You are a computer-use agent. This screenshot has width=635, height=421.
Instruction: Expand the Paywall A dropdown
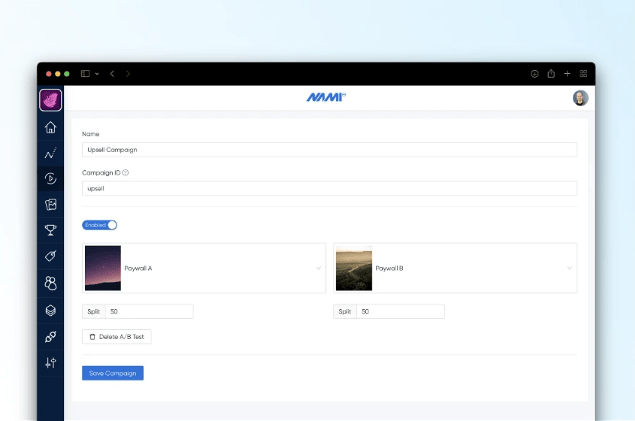319,268
